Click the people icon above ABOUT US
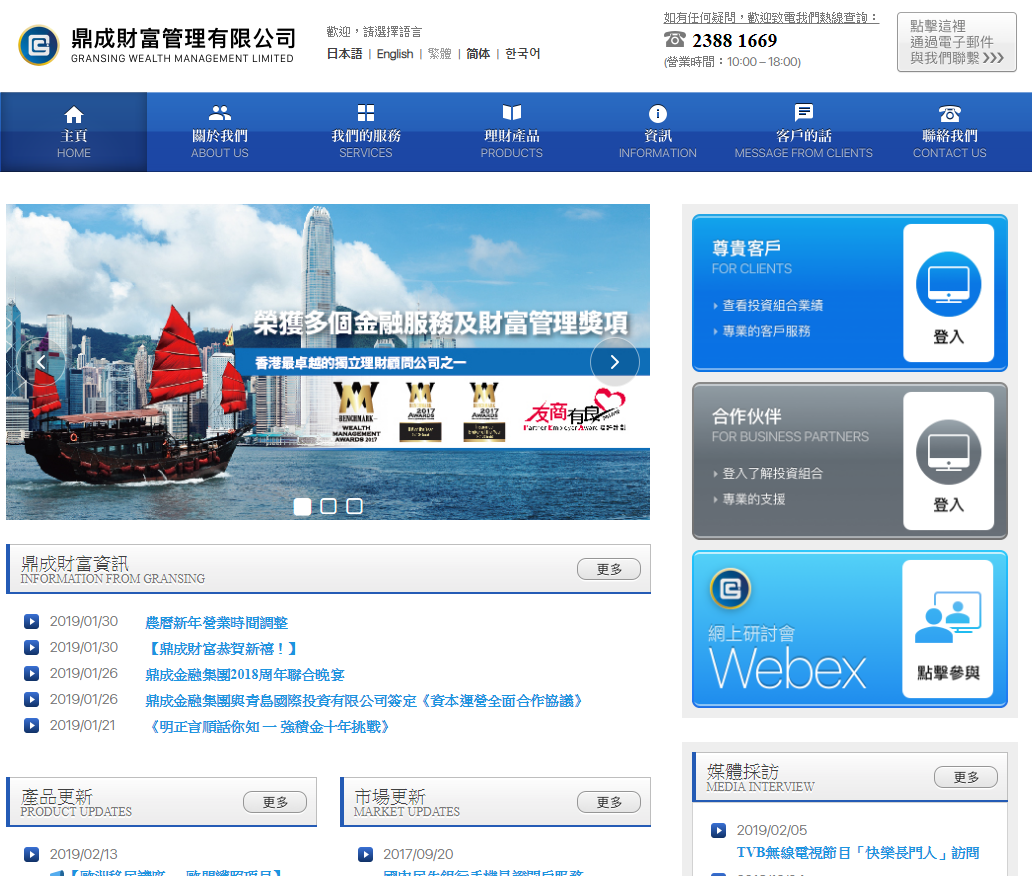The image size is (1032, 876). (x=220, y=113)
